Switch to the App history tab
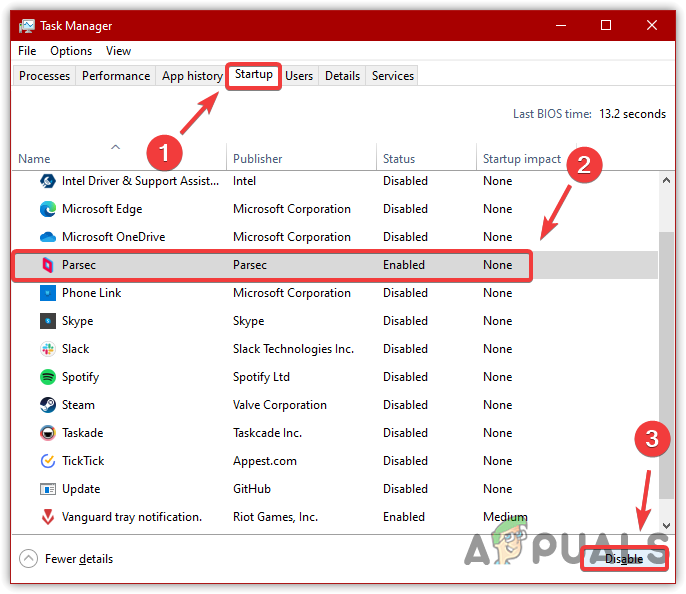Screen dimensions: 686x594 [x=192, y=76]
